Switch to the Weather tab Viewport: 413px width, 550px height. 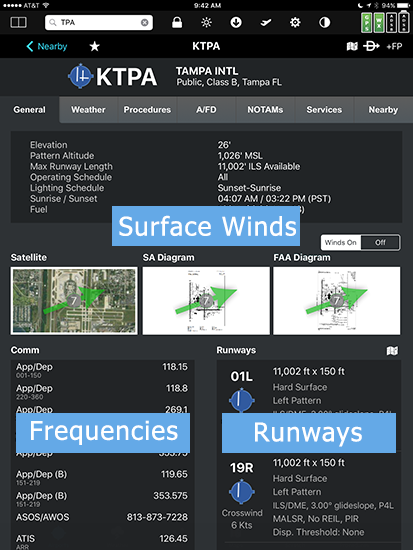pyautogui.click(x=88, y=110)
